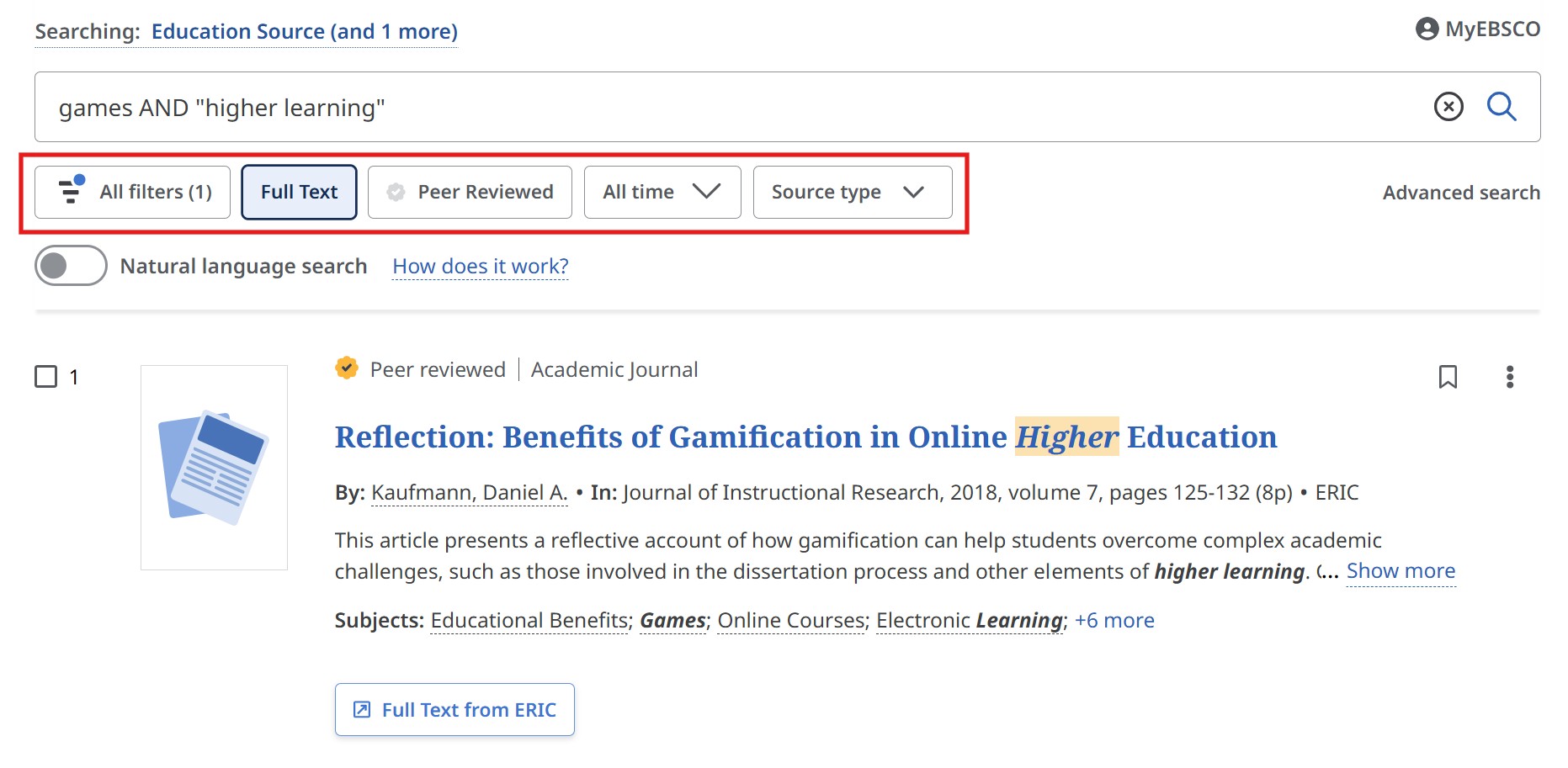
Task: Enable Natural language search
Action: click(71, 265)
